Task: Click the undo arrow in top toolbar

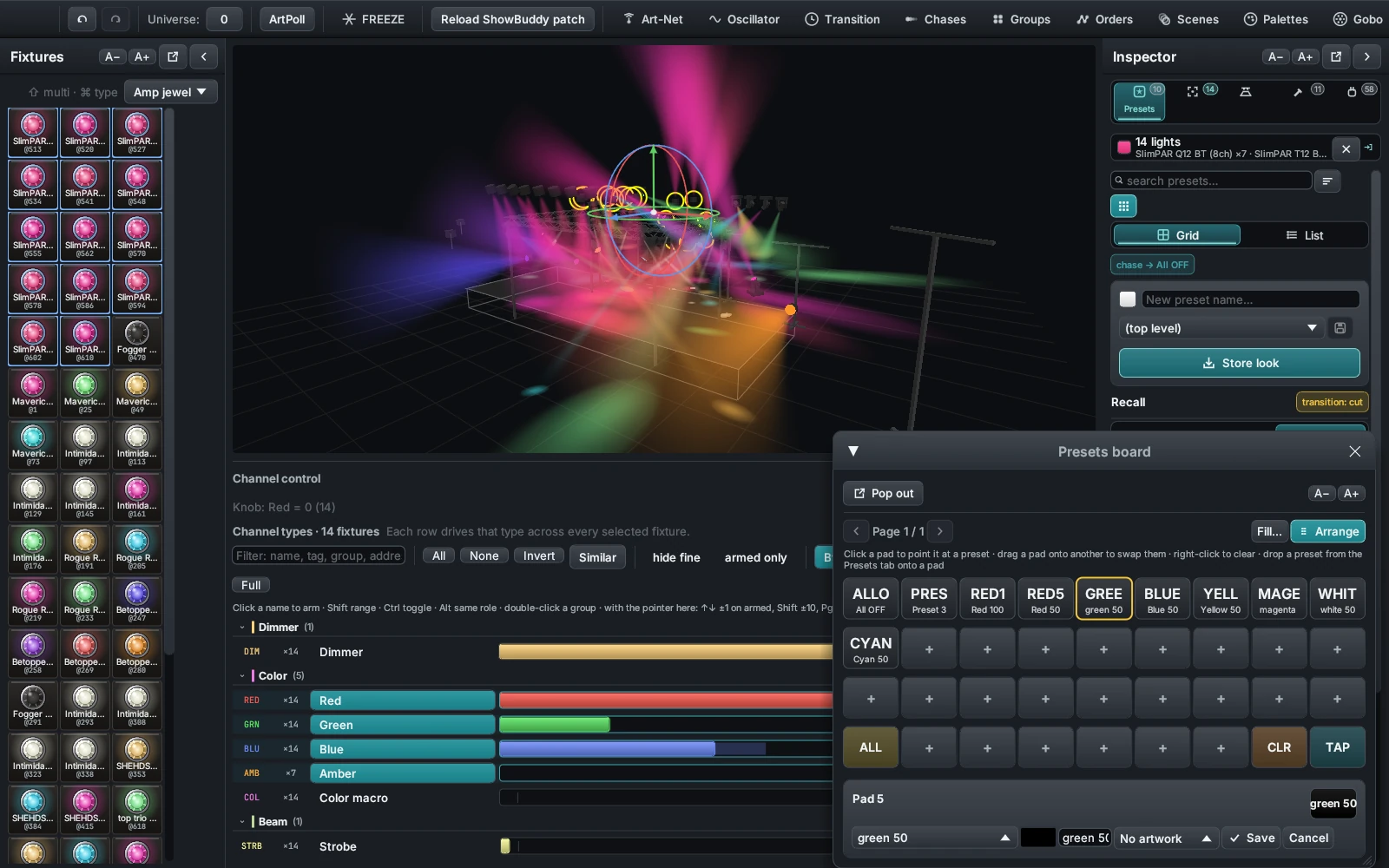Action: 82,19
